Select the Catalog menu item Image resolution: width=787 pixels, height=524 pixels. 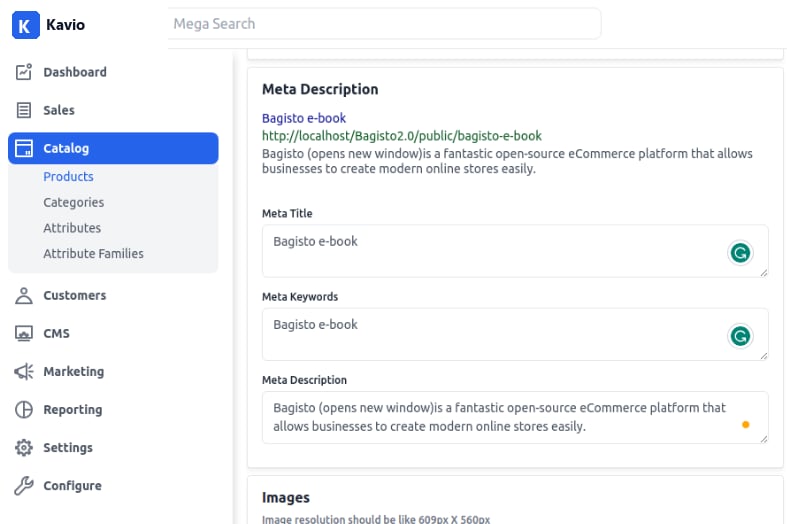point(113,149)
